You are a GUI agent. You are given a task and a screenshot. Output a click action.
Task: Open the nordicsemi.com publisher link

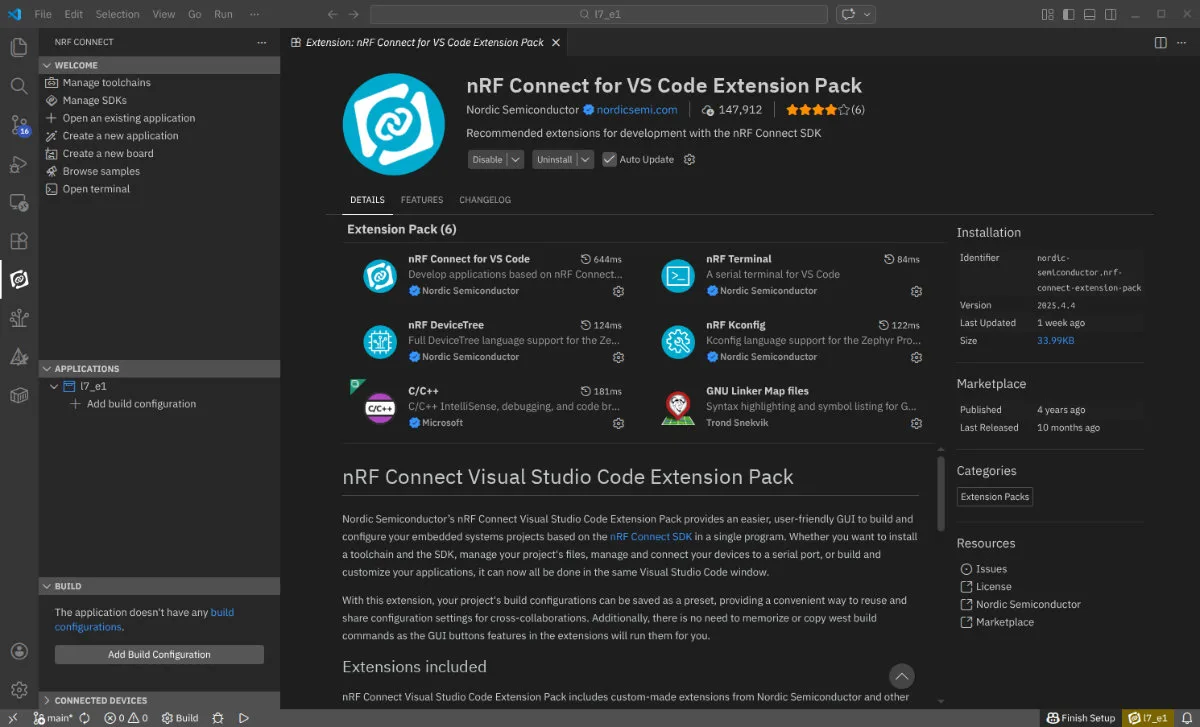(x=636, y=110)
